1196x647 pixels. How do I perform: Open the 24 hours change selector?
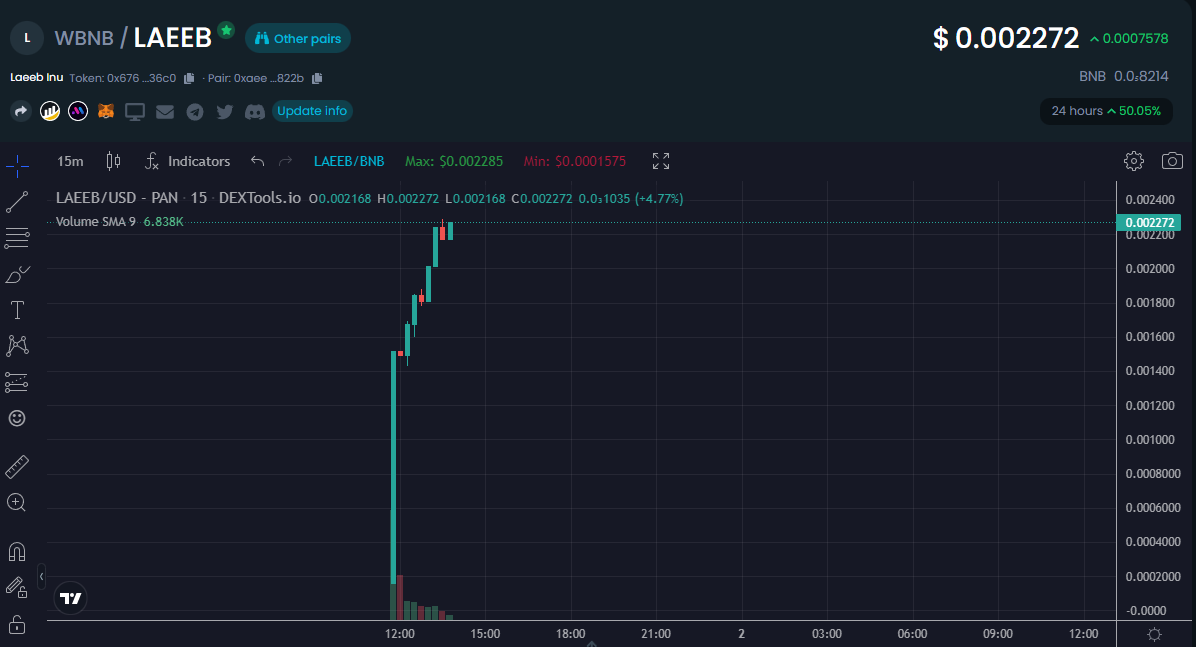coord(1106,111)
